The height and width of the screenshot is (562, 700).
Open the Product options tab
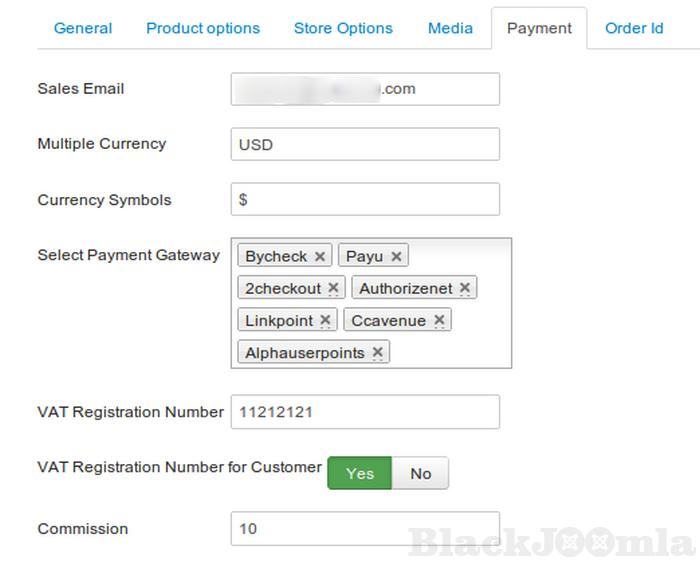[203, 28]
